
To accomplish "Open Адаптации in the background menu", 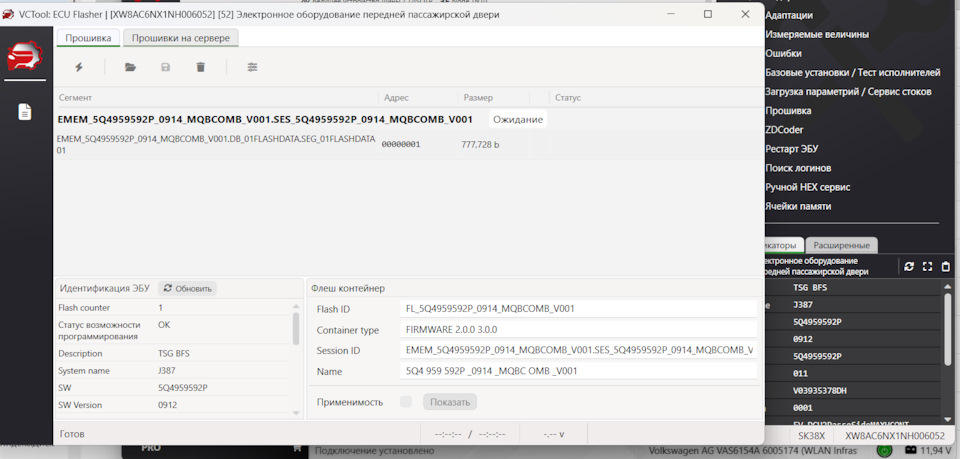I will coord(789,15).
